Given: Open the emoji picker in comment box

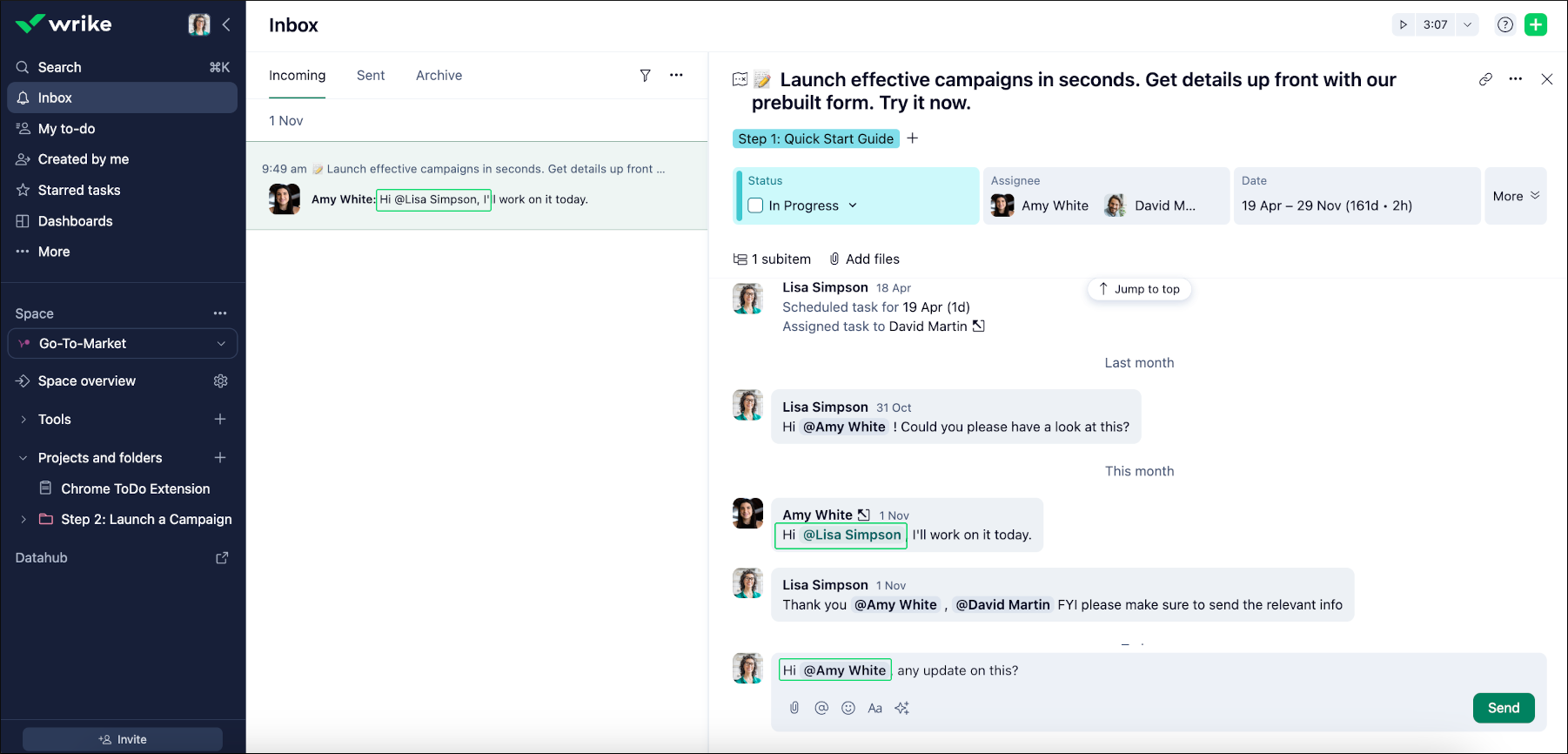Looking at the screenshot, I should pos(848,708).
